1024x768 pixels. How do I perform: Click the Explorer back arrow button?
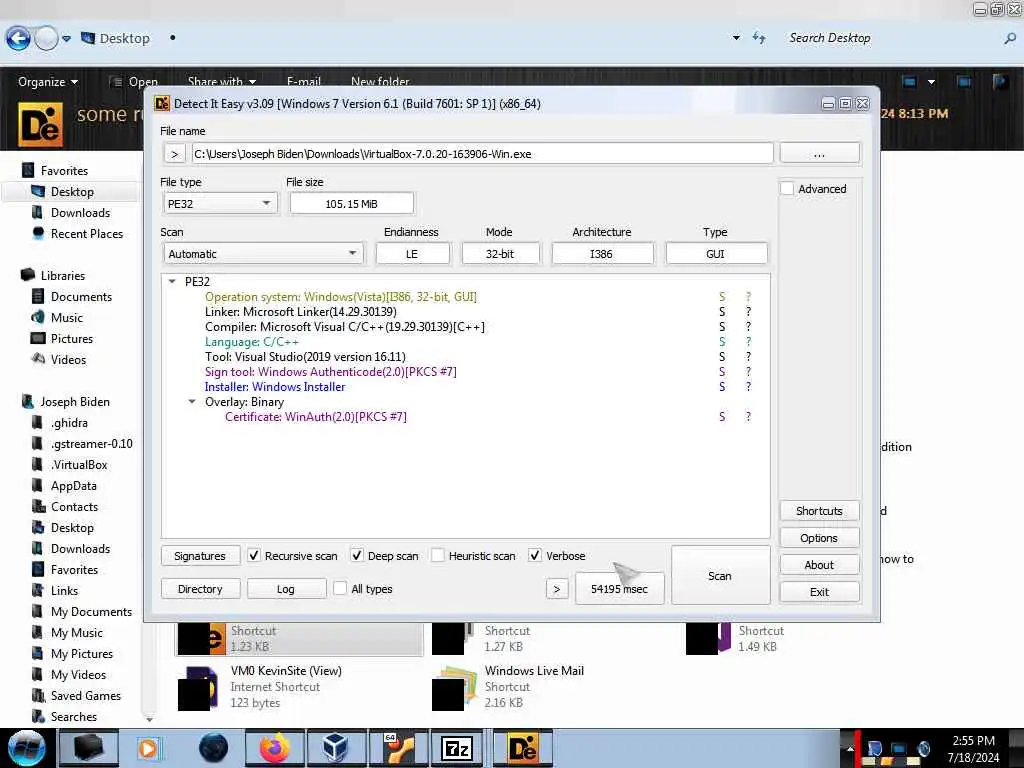click(x=18, y=39)
